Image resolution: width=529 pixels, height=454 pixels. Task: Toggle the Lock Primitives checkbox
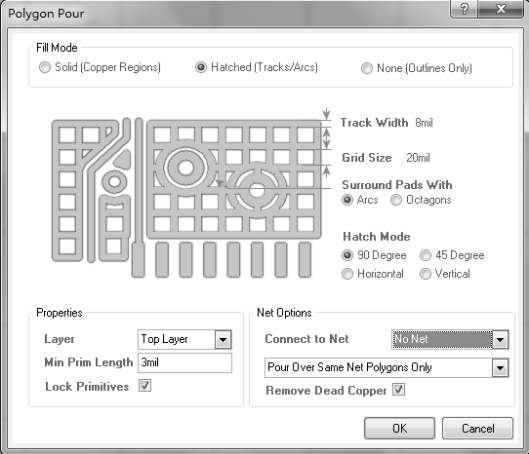[145, 386]
